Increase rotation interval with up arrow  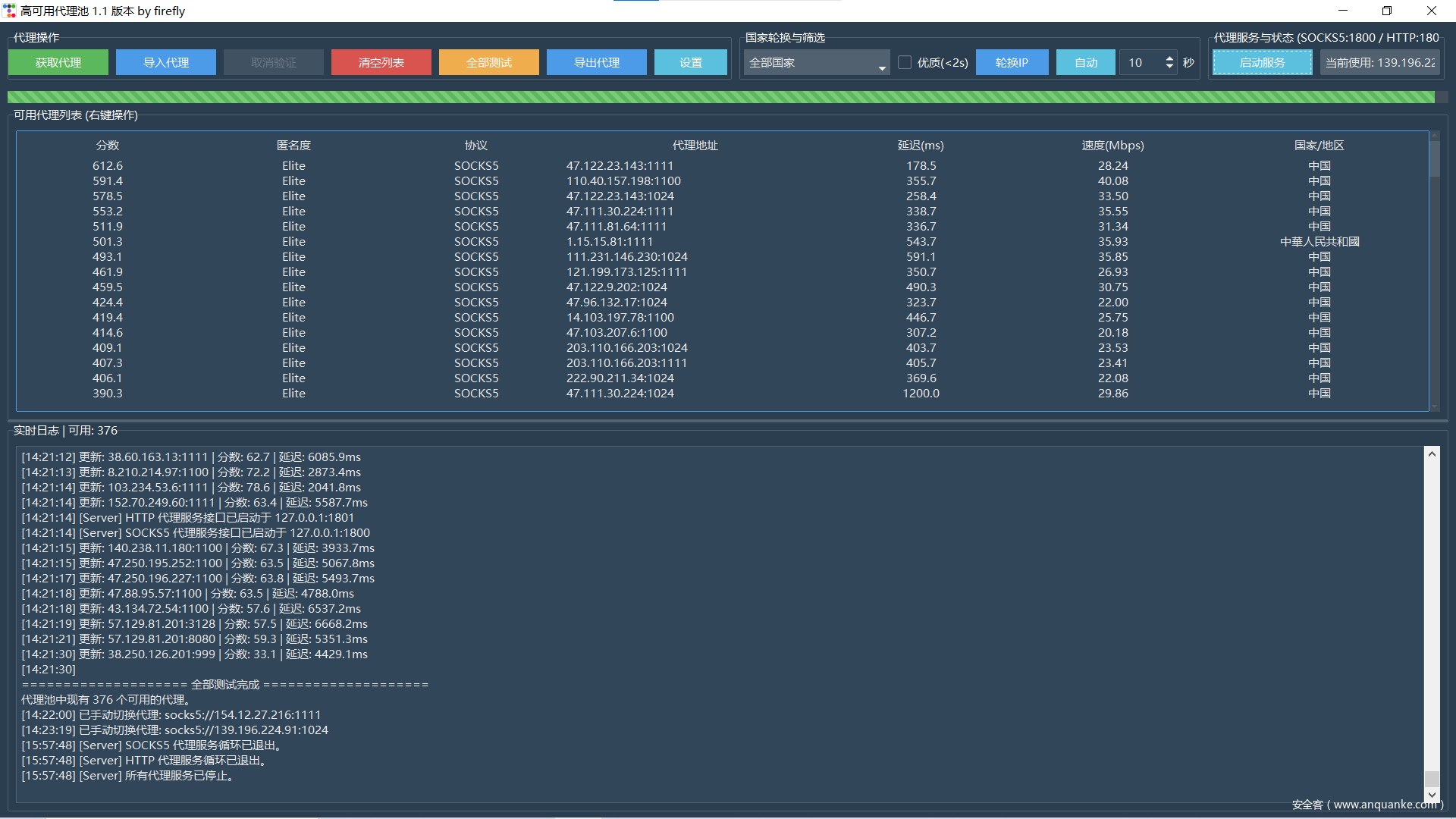1169,58
